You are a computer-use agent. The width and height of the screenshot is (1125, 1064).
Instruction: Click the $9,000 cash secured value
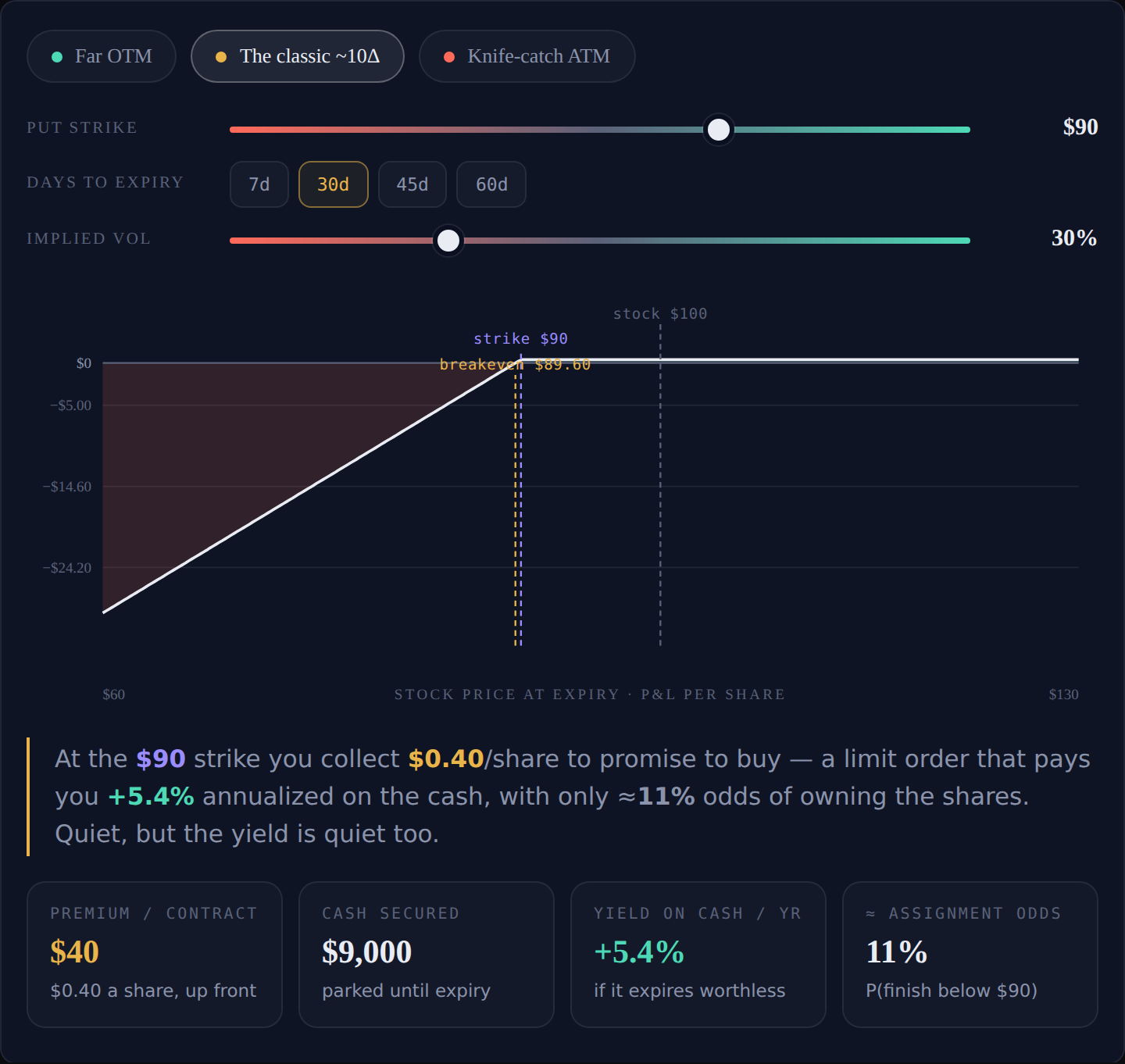(x=367, y=952)
